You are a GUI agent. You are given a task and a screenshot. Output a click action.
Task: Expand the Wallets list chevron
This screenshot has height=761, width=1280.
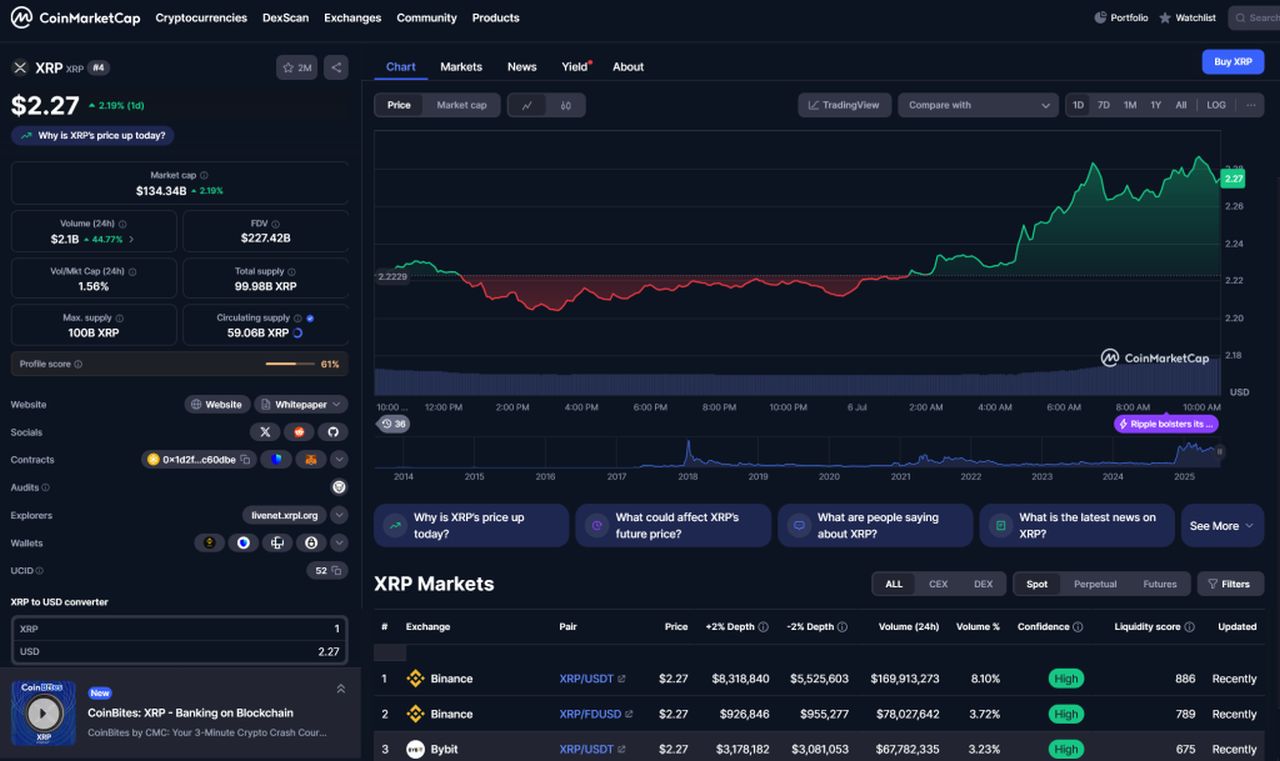coord(338,542)
